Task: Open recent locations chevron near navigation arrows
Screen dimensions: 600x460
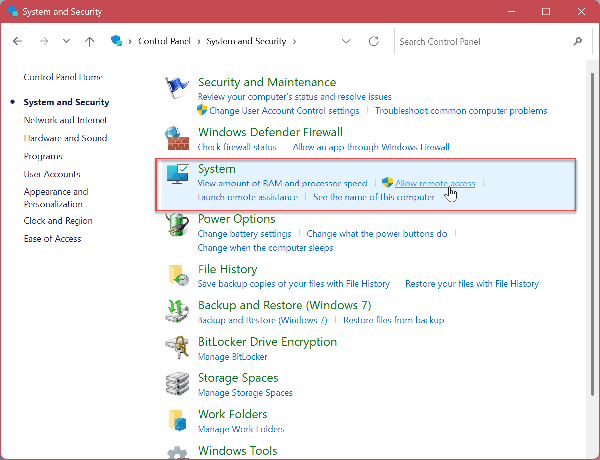Action: point(66,42)
